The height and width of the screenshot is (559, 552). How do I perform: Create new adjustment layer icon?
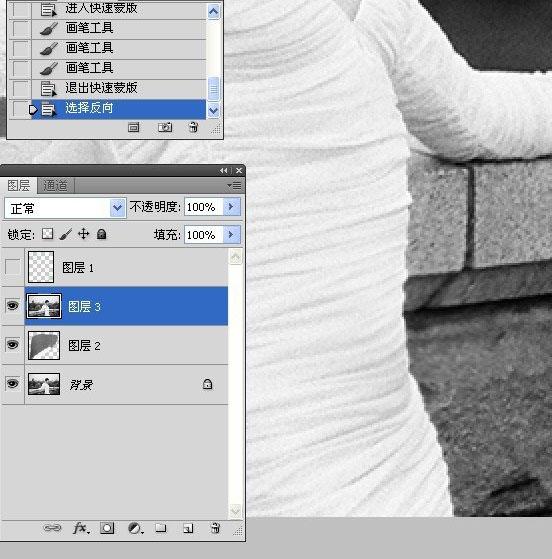(x=135, y=528)
